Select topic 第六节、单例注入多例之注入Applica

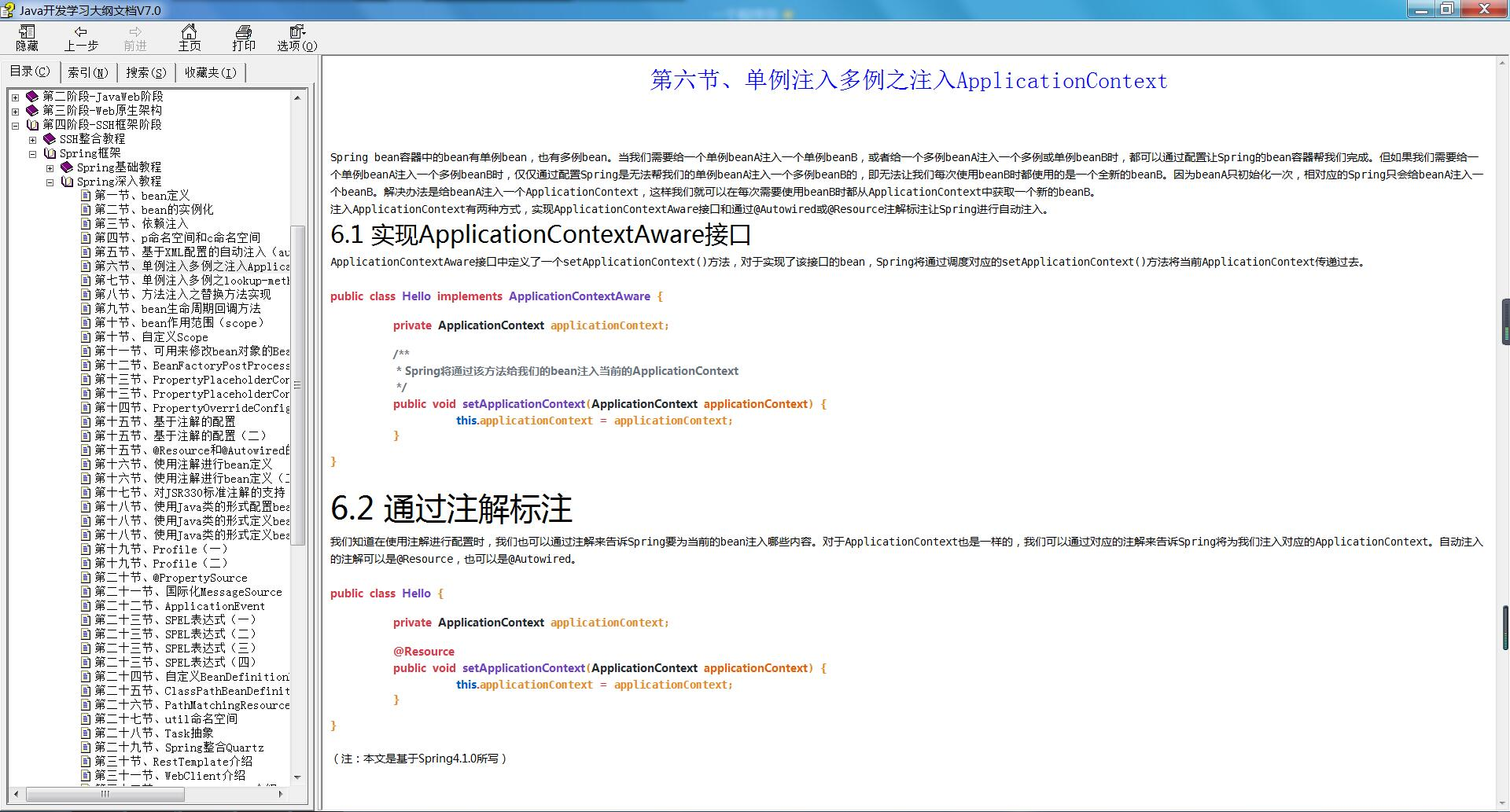click(192, 266)
